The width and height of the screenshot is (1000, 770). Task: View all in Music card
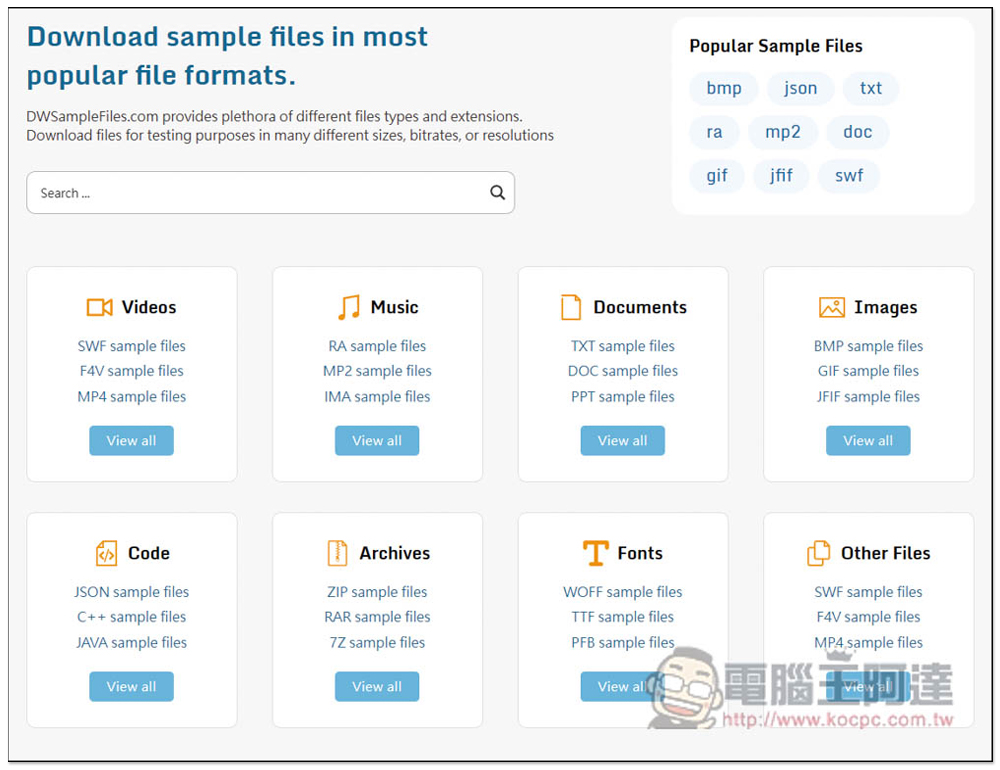pyautogui.click(x=377, y=440)
